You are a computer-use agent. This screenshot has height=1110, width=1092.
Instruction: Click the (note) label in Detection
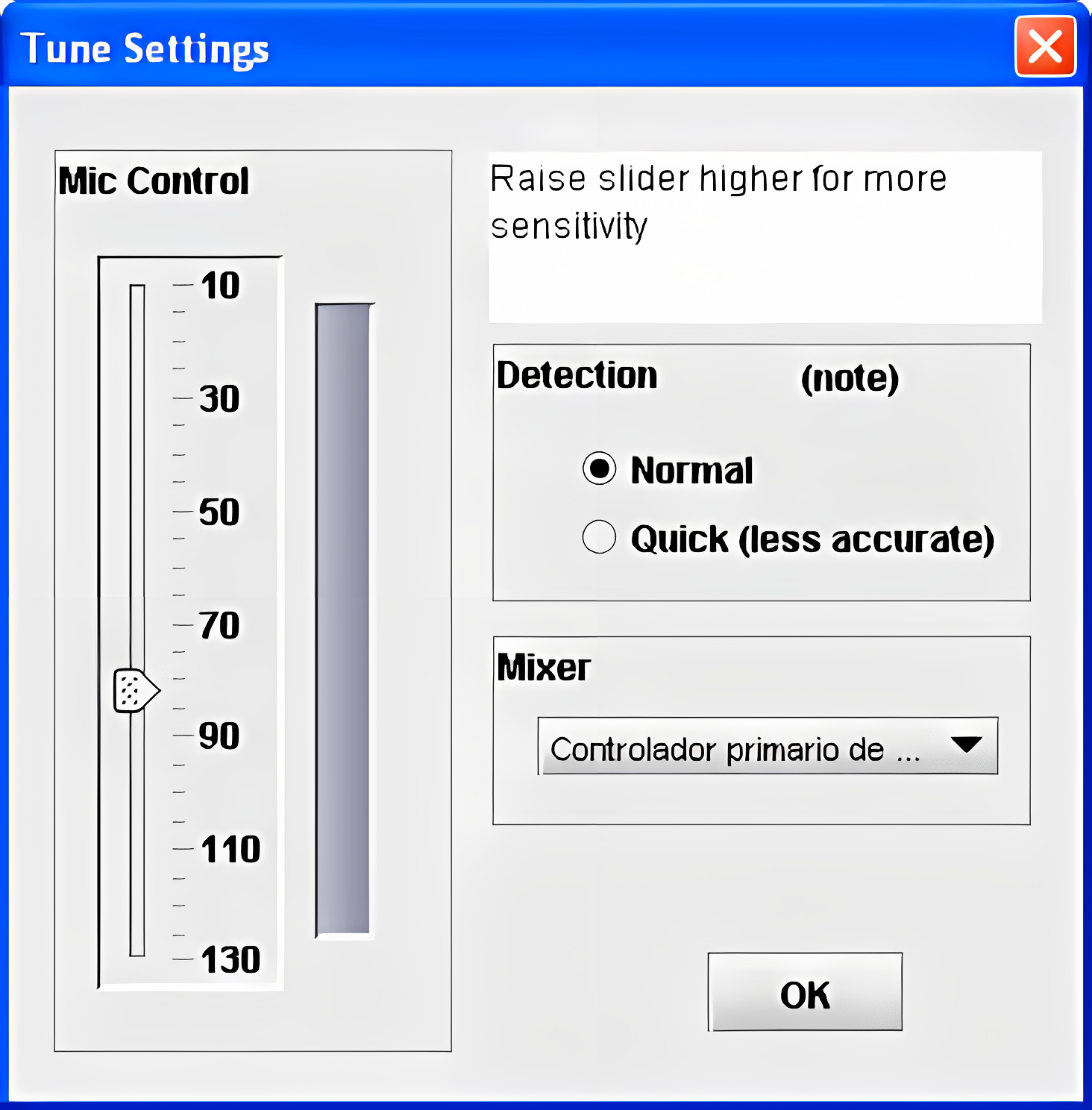coord(849,377)
